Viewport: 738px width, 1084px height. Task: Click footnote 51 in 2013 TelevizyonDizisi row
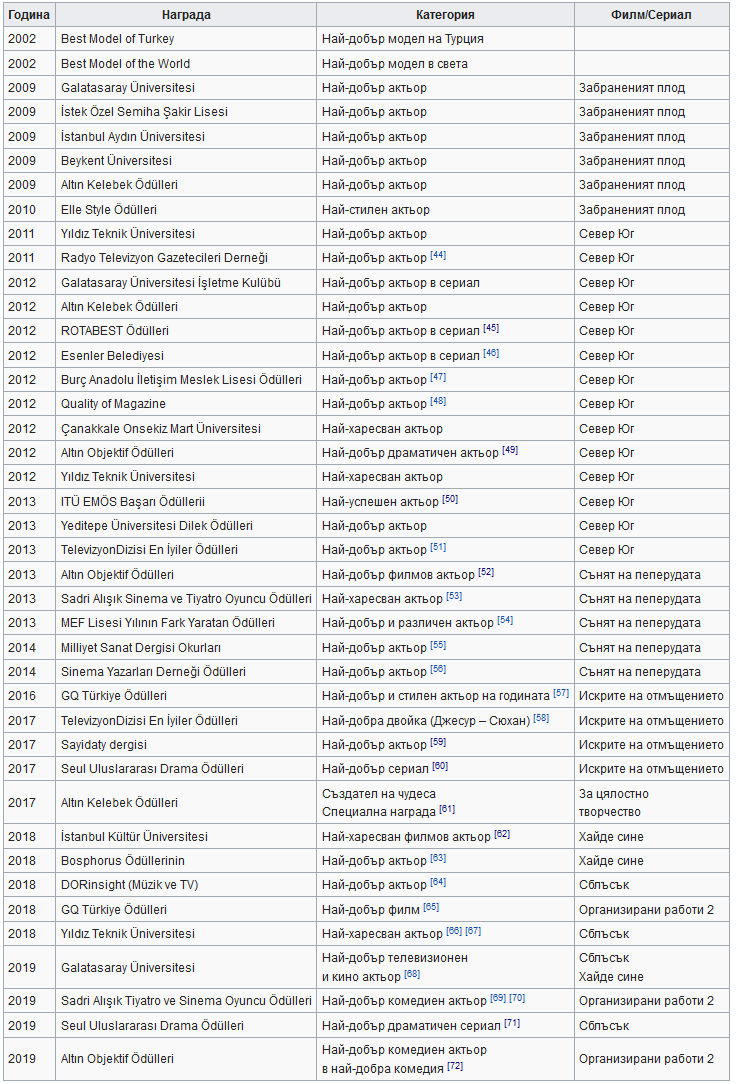coord(438,548)
